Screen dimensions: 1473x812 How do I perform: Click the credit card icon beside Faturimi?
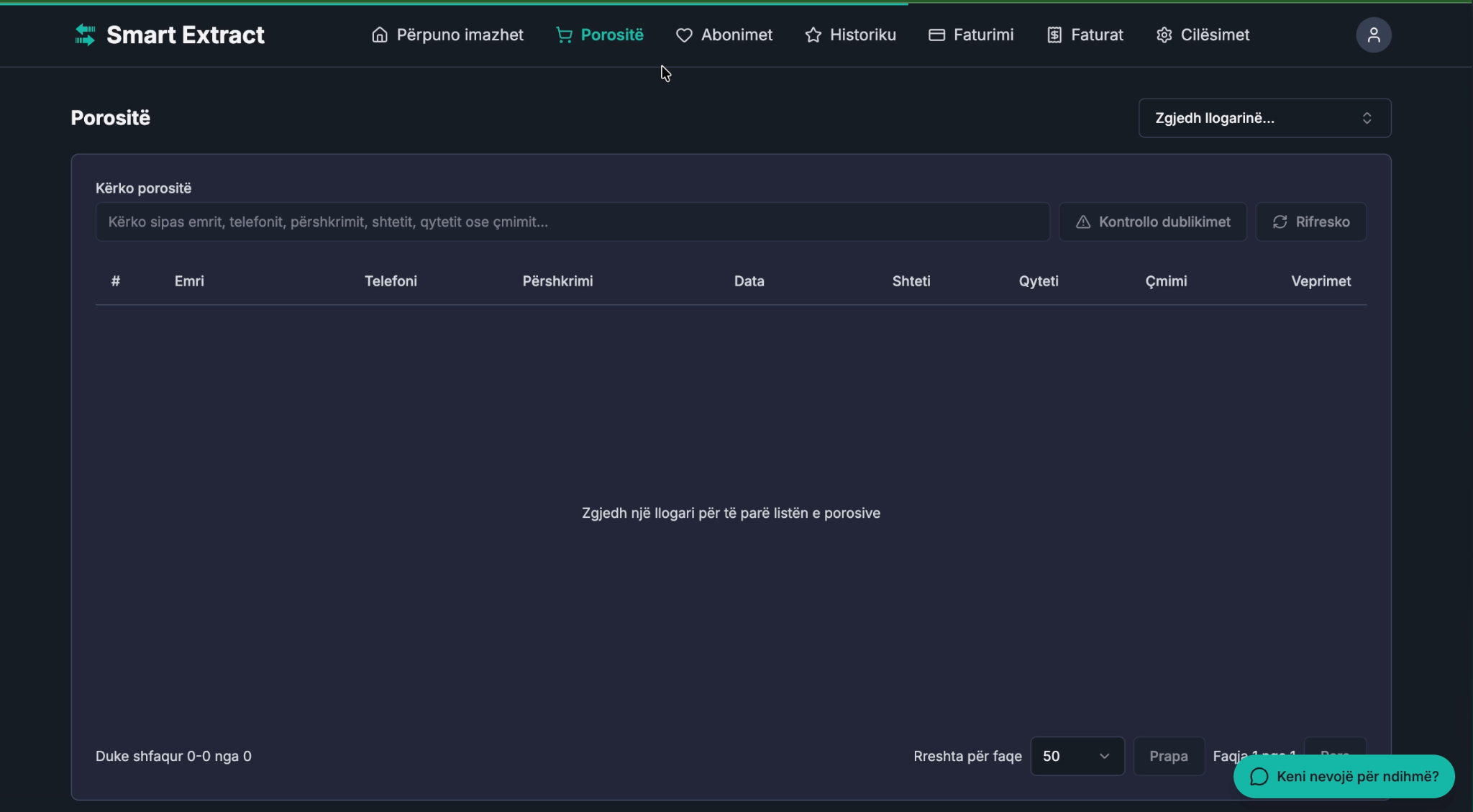pyautogui.click(x=936, y=35)
